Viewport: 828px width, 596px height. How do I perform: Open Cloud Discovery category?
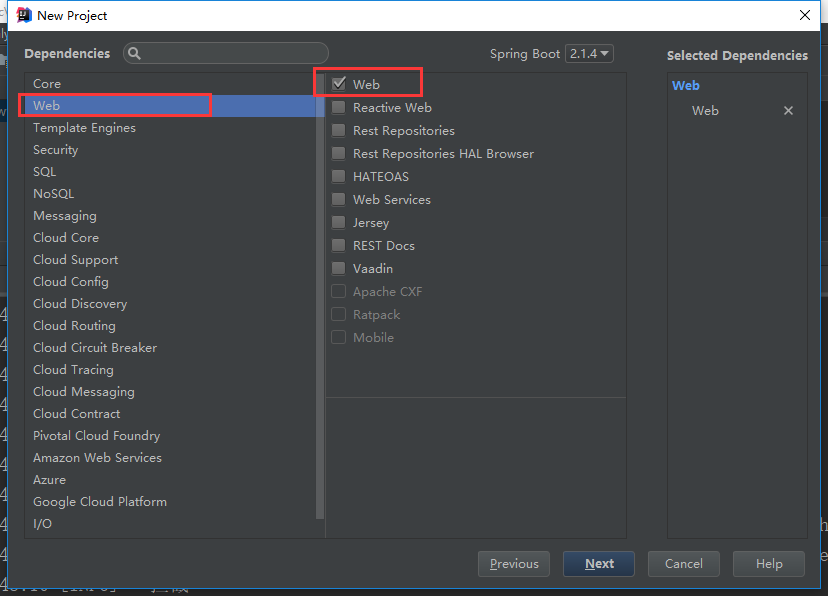click(x=170, y=304)
